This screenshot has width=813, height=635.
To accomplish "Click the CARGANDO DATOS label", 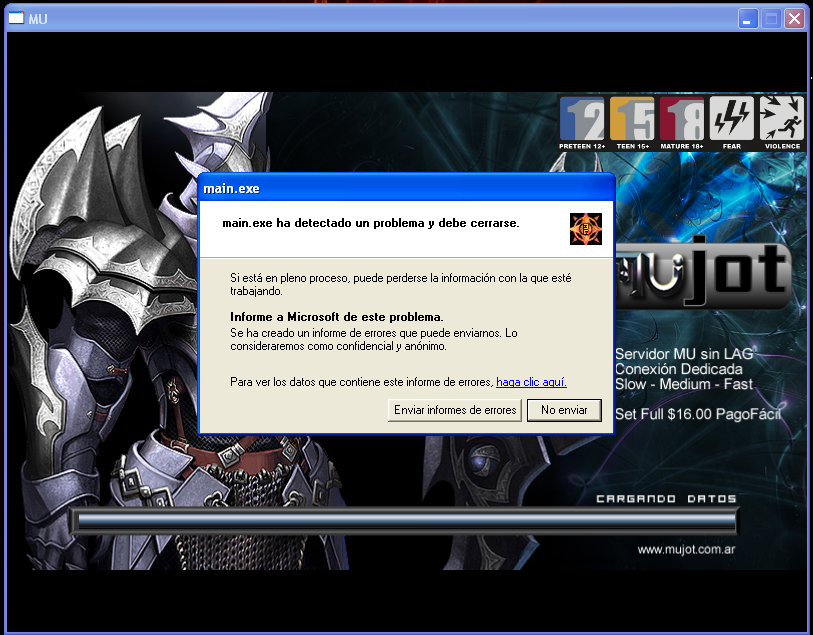I will click(x=667, y=498).
